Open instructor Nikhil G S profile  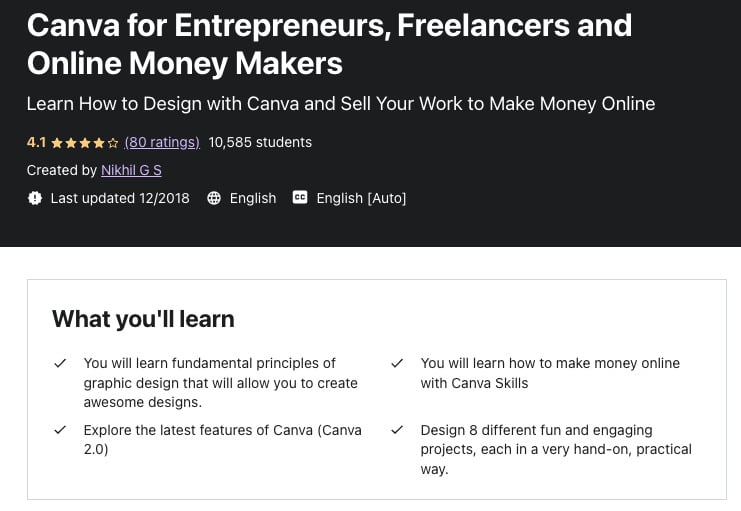[x=131, y=170]
